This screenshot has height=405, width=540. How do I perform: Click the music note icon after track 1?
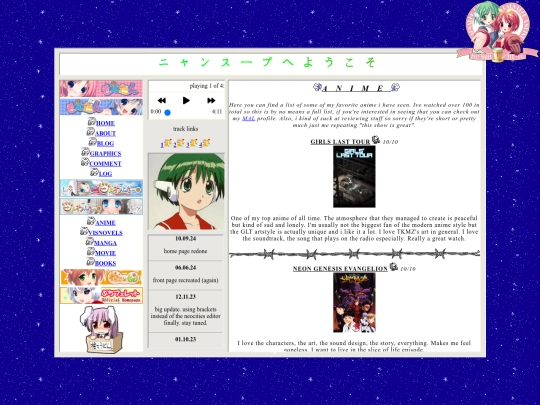(168, 143)
